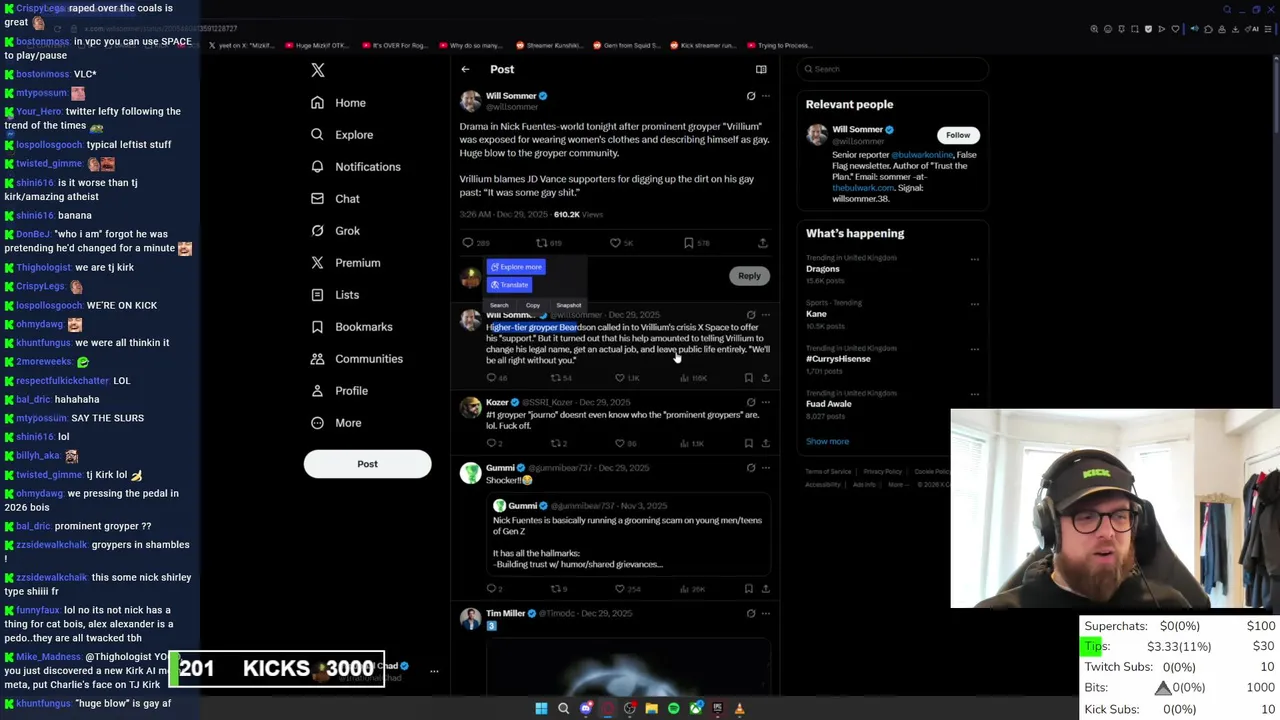Select Snapshot in the text selection popup
Image resolution: width=1280 pixels, height=720 pixels.
coord(569,305)
